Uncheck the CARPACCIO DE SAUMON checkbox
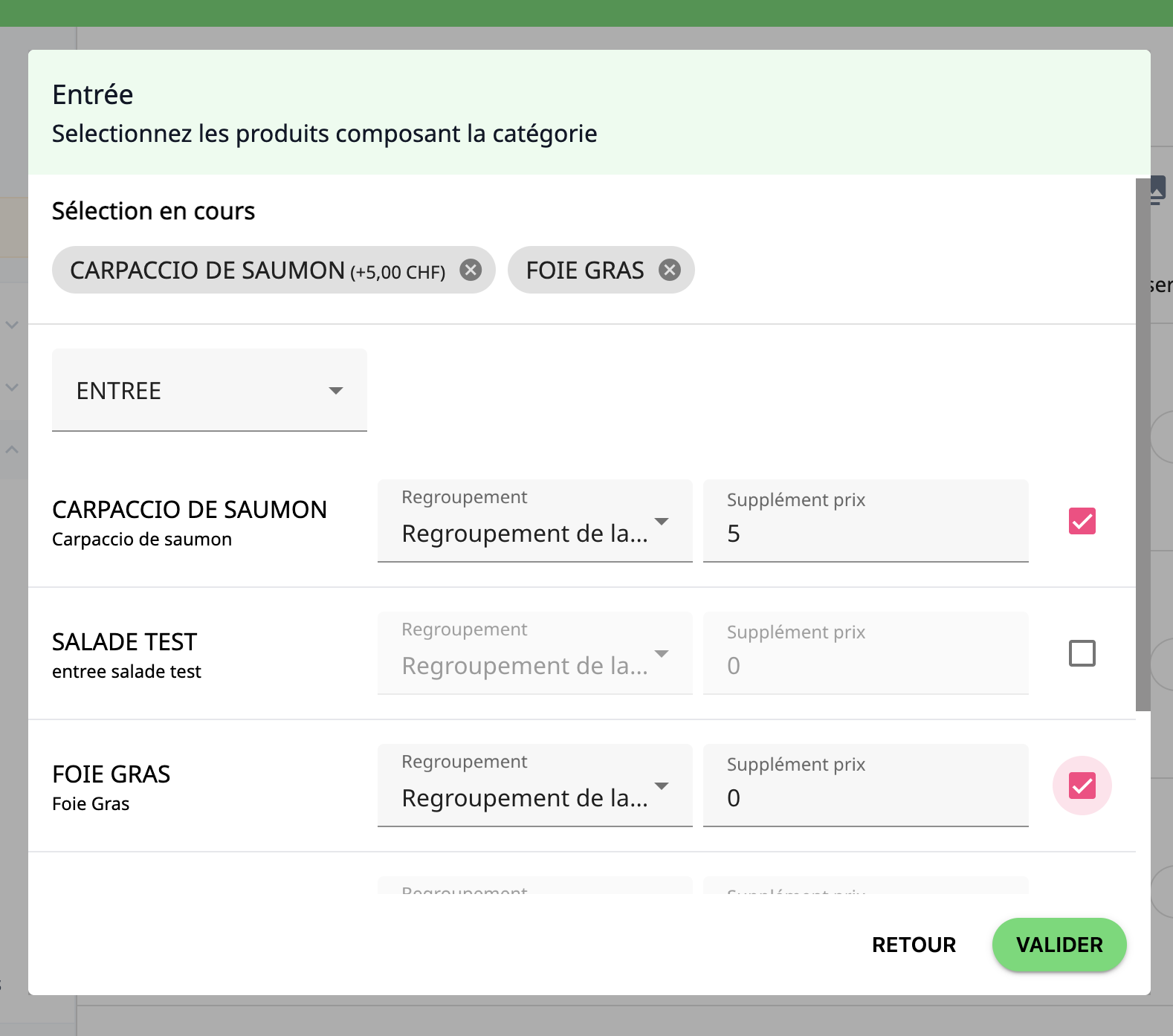This screenshot has height=1036, width=1173. click(x=1082, y=521)
